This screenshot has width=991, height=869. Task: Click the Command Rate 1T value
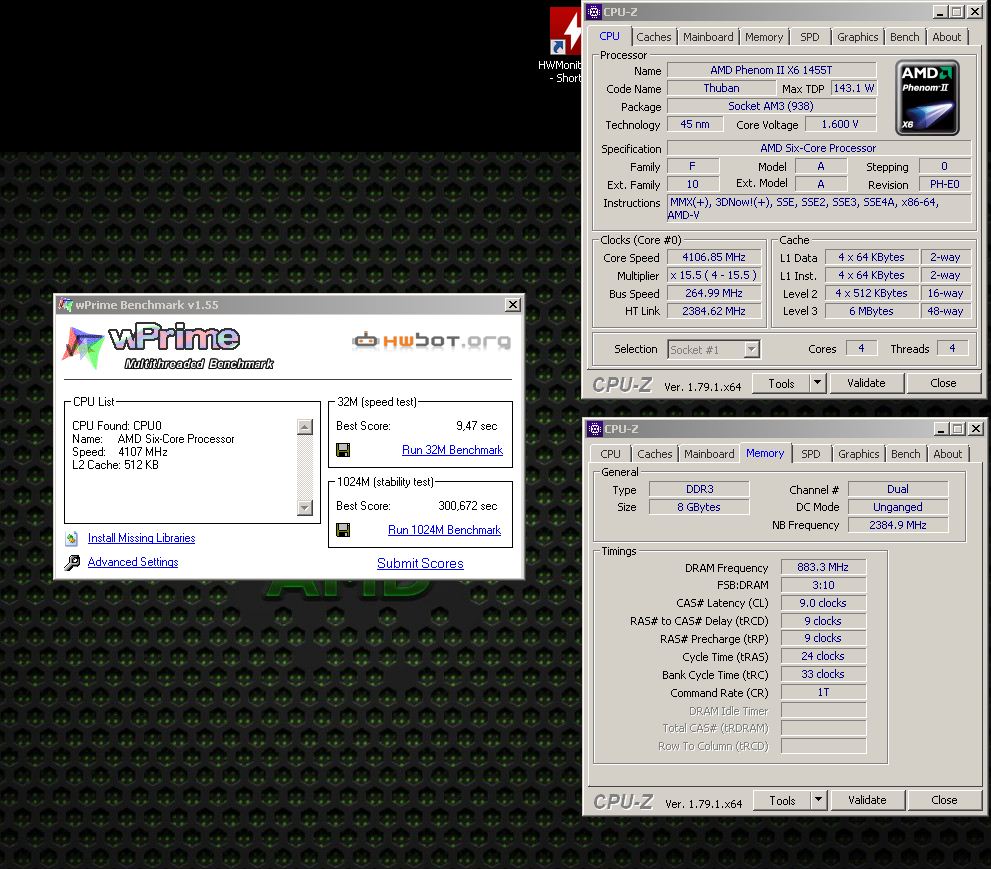[823, 692]
